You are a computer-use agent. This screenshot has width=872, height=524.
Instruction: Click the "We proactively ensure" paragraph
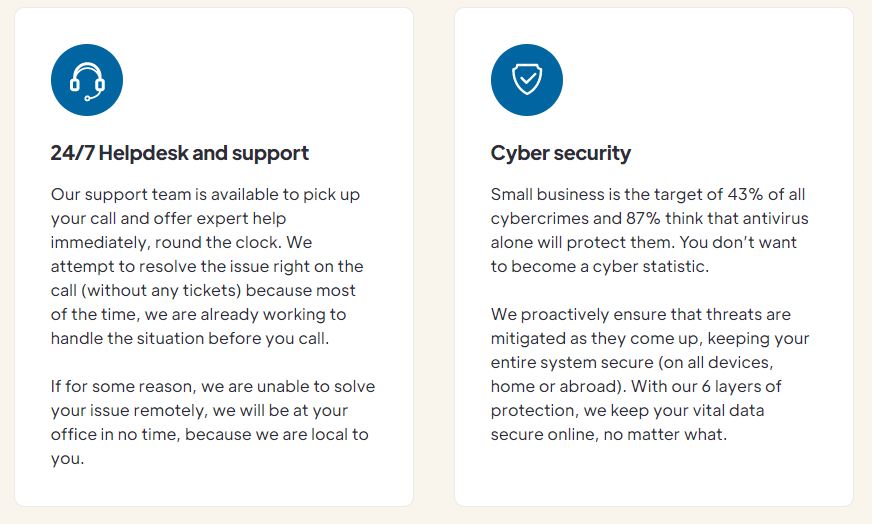pos(649,373)
